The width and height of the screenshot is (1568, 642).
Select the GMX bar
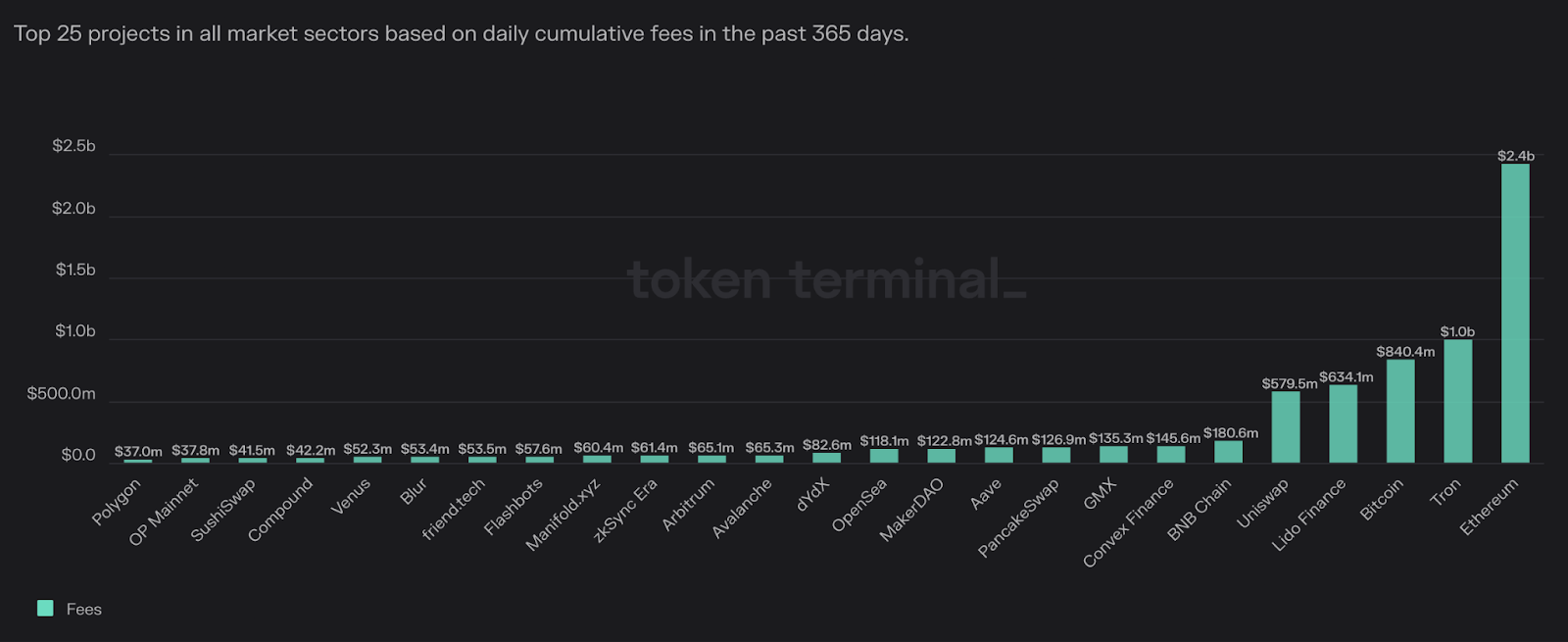(x=1114, y=455)
